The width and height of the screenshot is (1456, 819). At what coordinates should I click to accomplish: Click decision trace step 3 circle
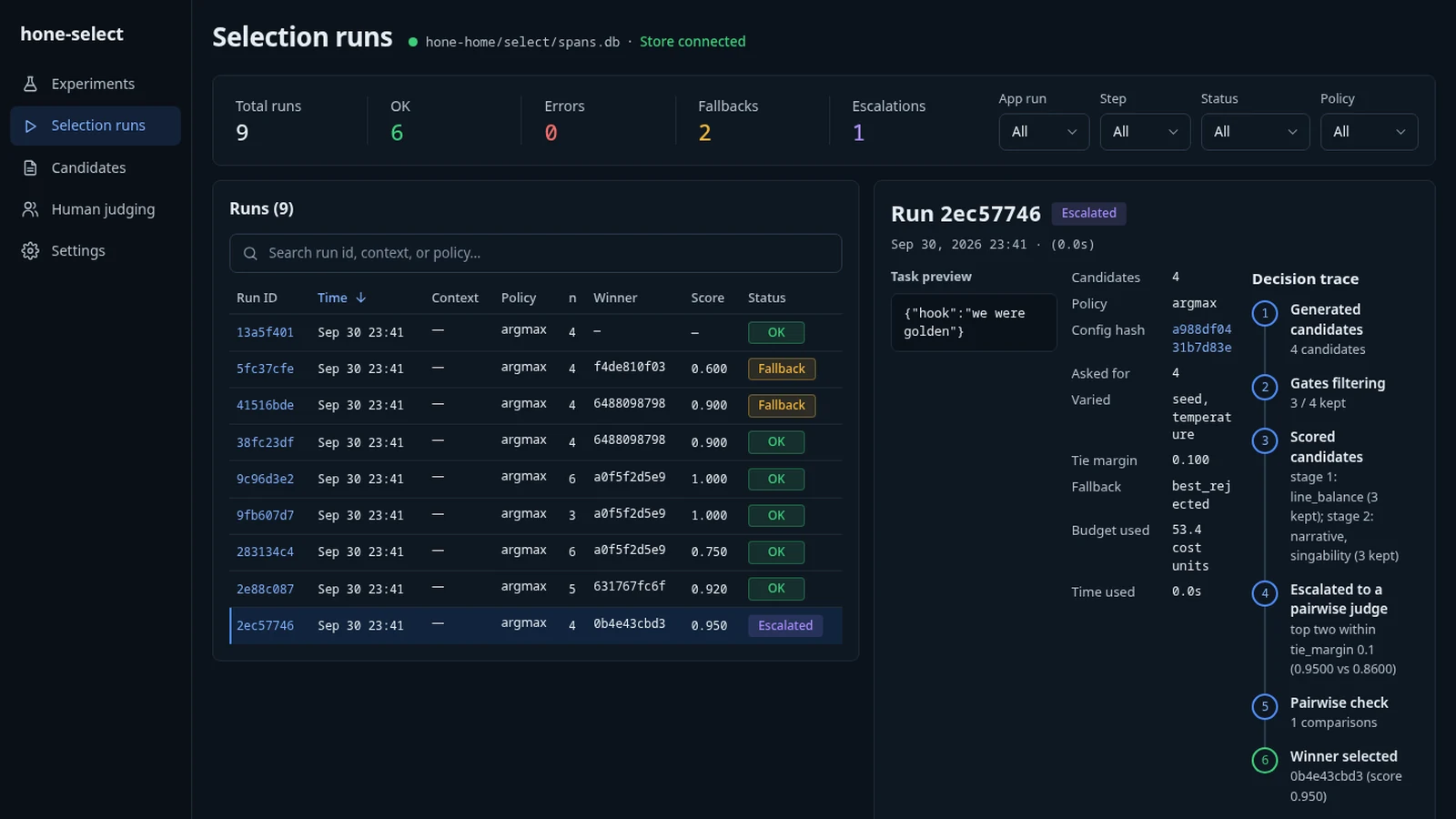pos(1265,441)
